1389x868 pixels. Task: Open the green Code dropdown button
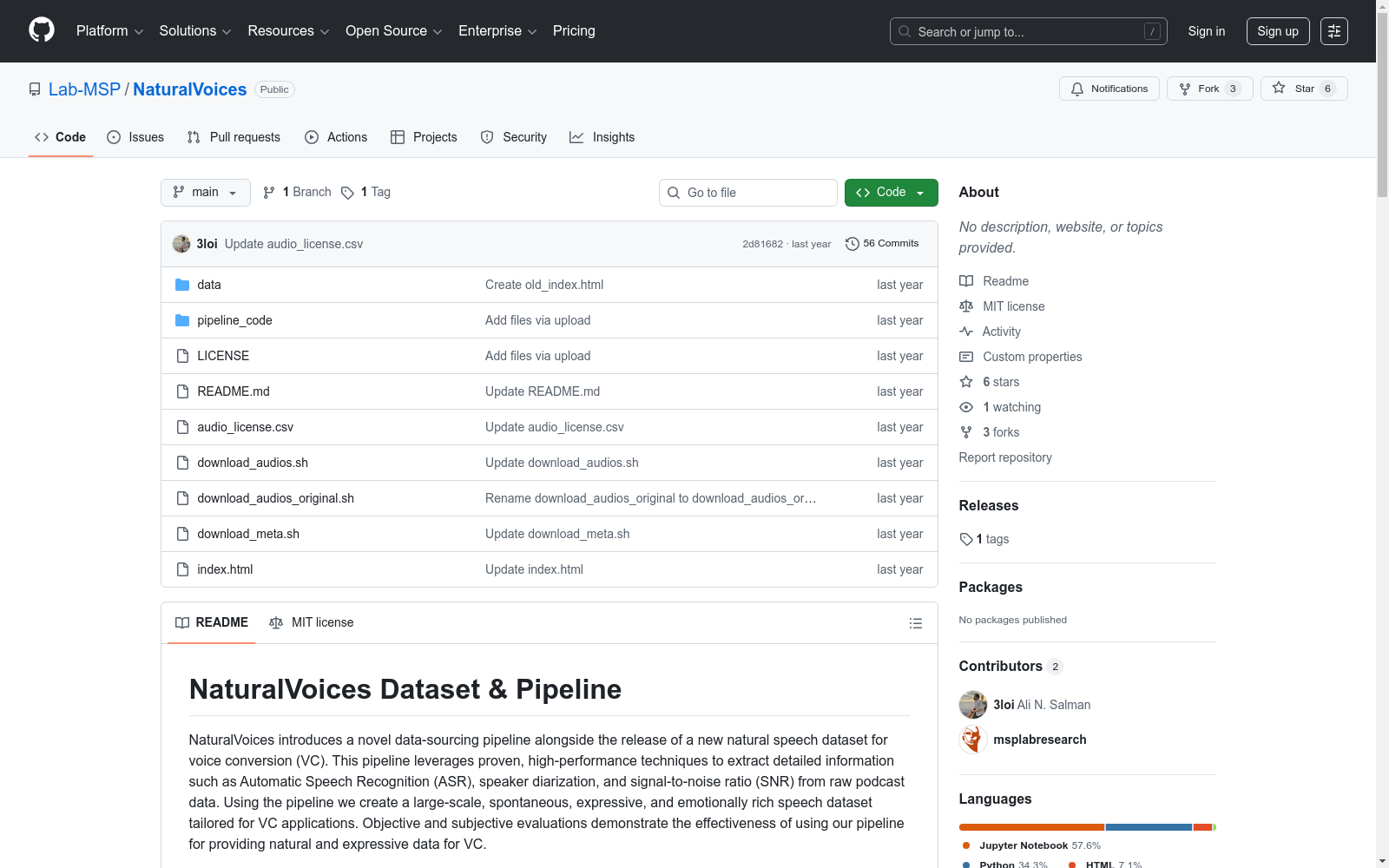click(891, 193)
